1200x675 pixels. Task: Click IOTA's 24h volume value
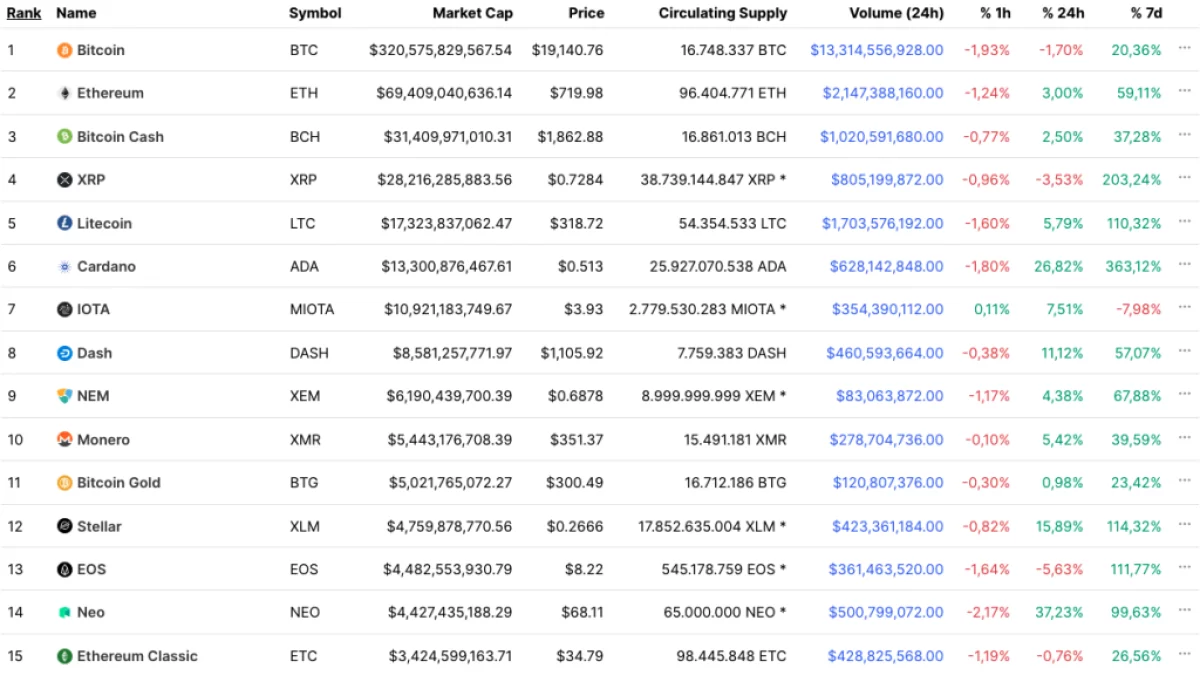coord(887,310)
